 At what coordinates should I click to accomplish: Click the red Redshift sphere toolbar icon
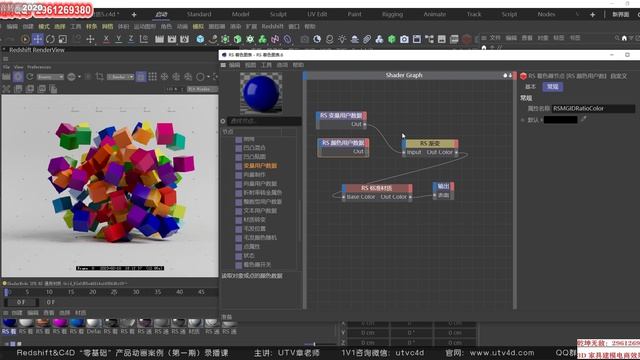coord(467,39)
